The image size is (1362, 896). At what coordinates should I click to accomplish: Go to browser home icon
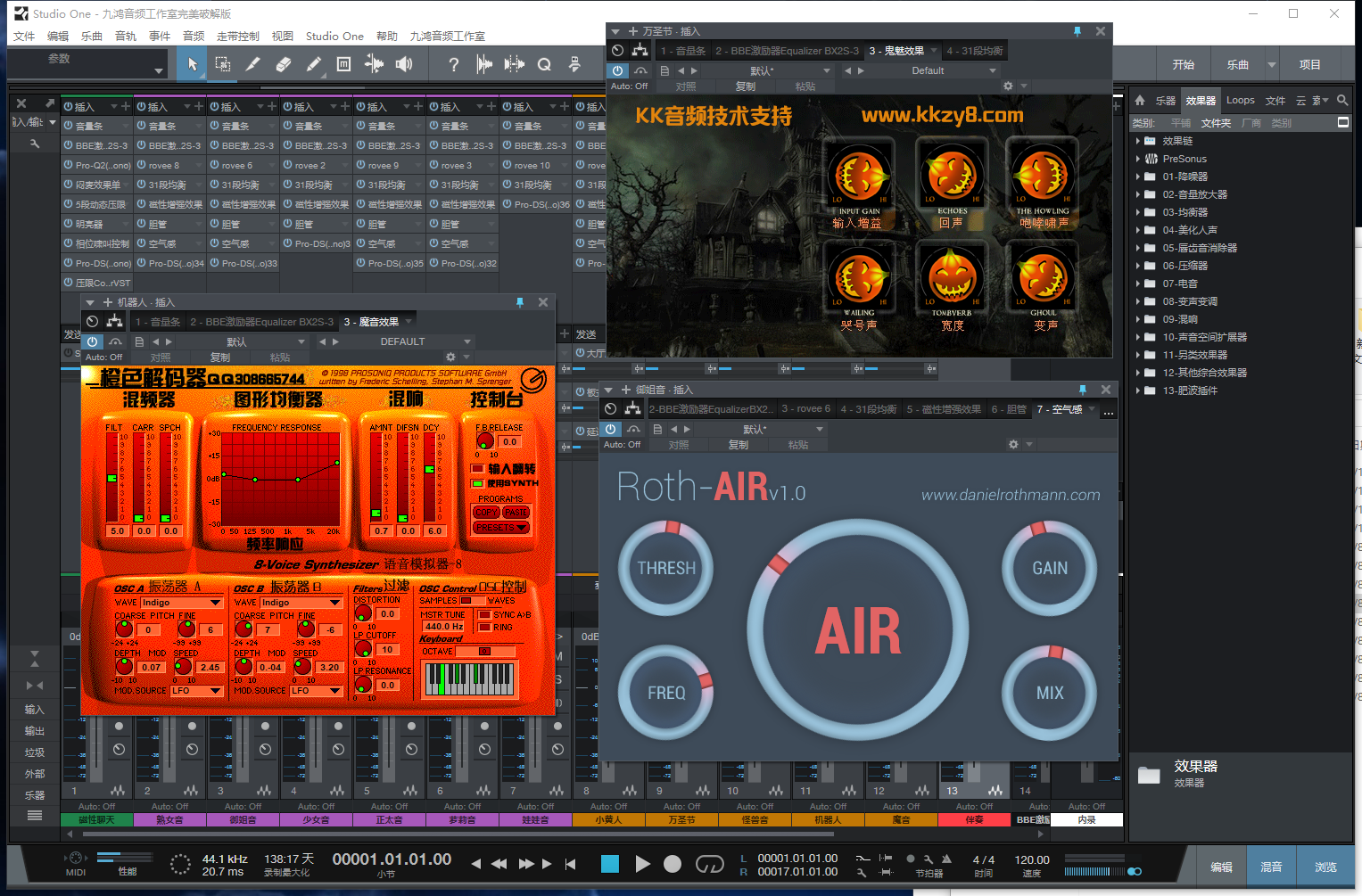coord(1140,101)
